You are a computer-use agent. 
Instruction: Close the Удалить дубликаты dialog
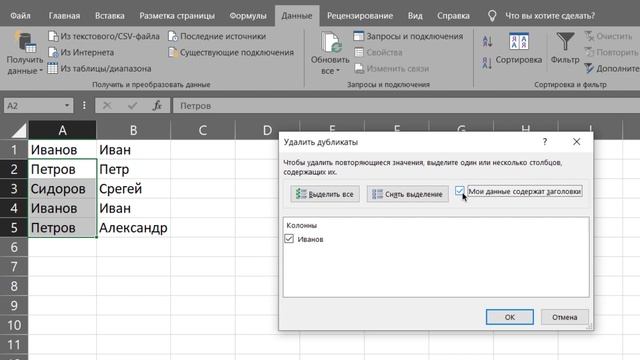click(576, 142)
